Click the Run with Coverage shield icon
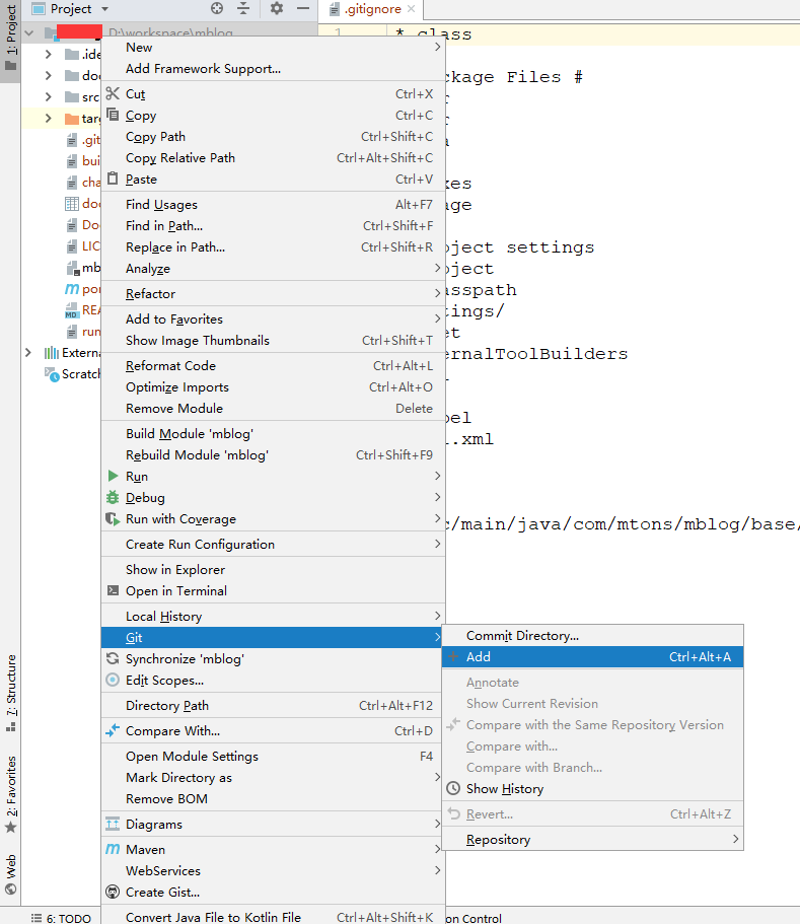Image resolution: width=800 pixels, height=924 pixels. pos(113,519)
